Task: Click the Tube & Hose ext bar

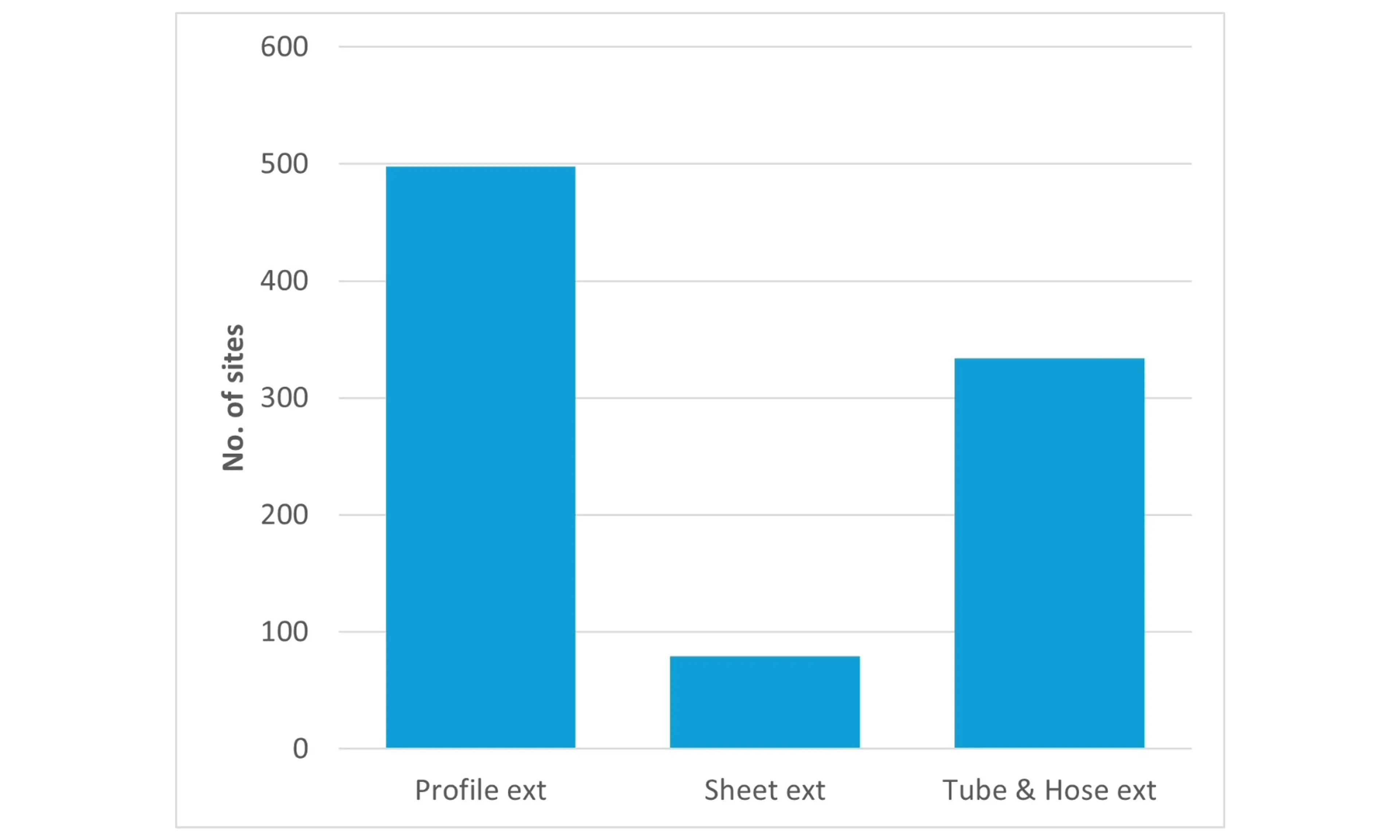Action: point(1049,553)
